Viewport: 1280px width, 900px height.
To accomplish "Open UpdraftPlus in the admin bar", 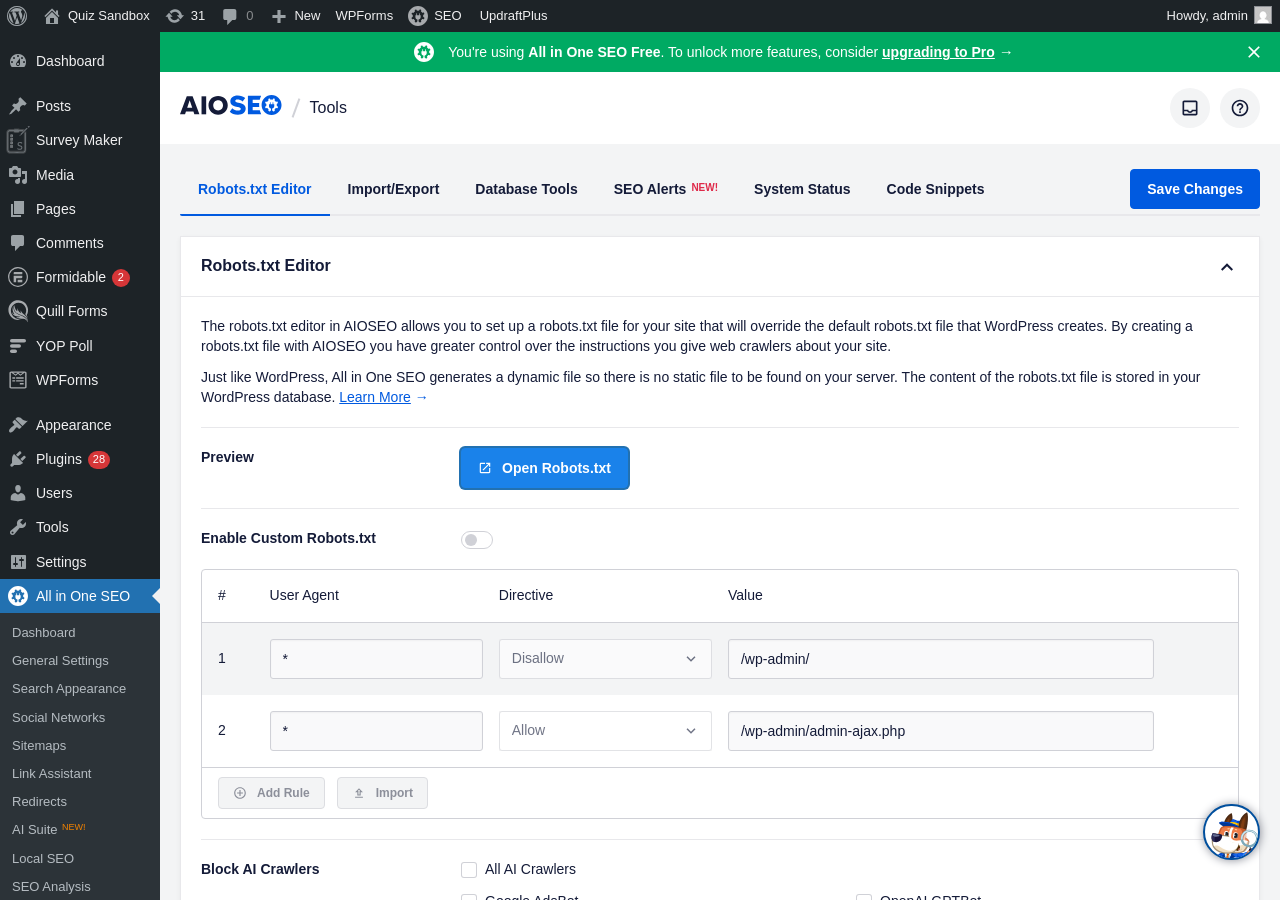I will pyautogui.click(x=513, y=16).
